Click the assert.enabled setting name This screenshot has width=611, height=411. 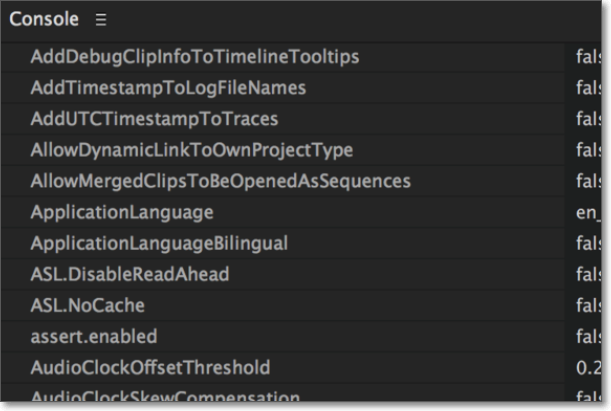94,336
